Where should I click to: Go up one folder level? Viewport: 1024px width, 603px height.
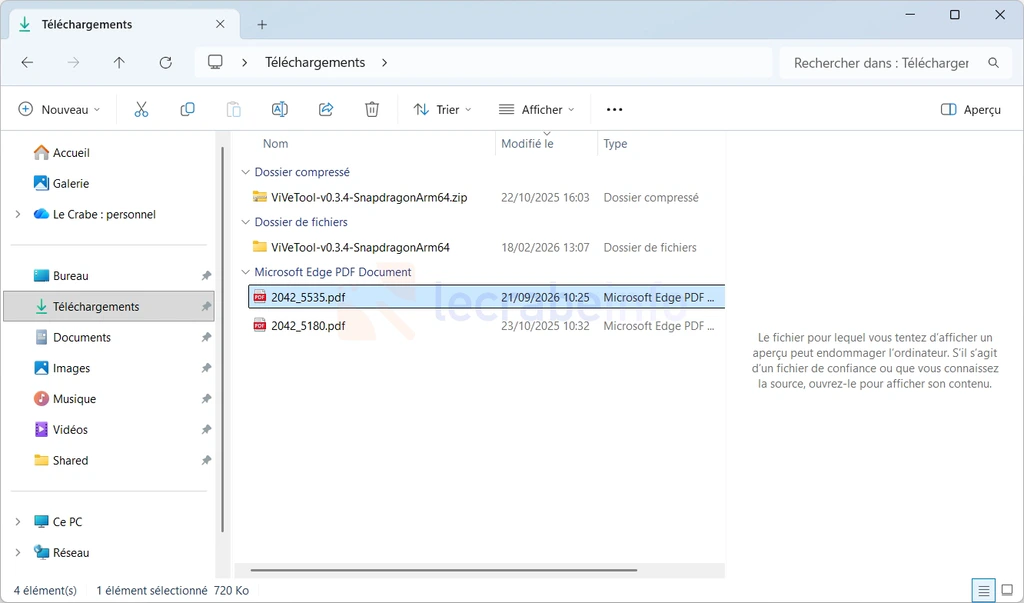(119, 63)
